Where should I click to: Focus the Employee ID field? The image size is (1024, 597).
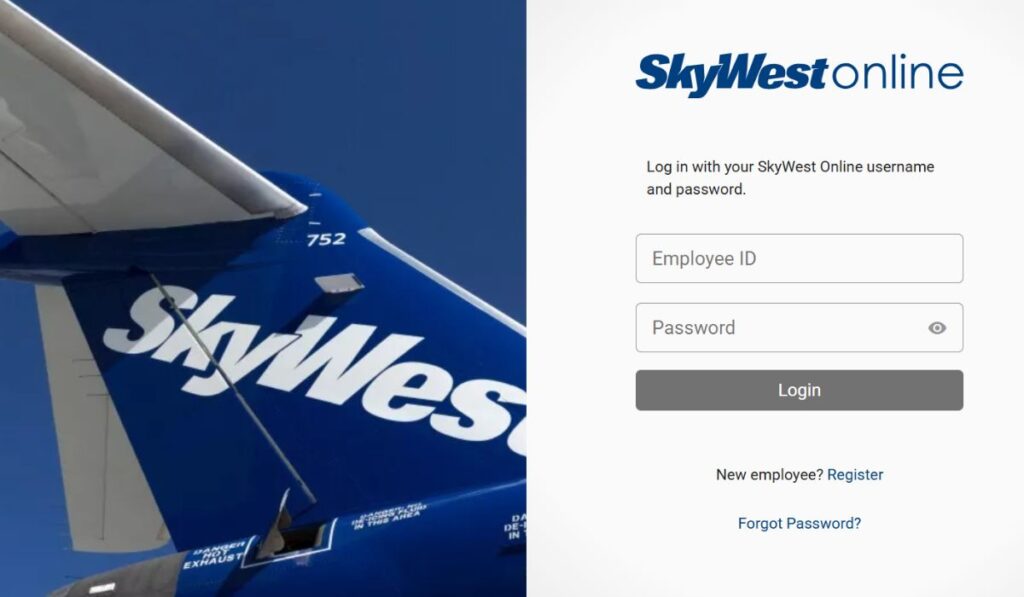coord(799,259)
